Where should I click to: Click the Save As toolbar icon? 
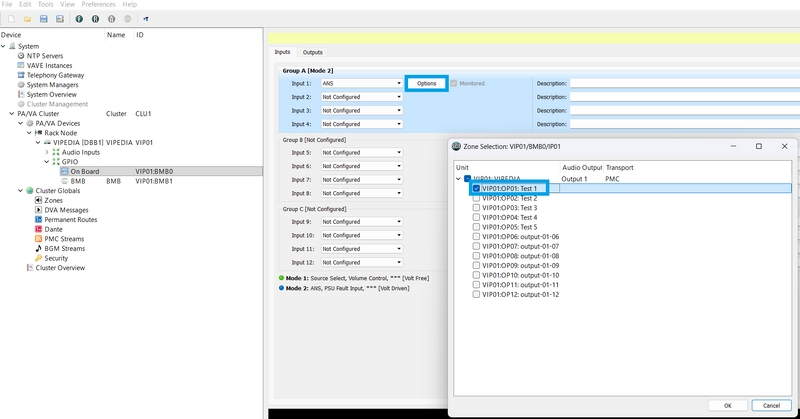pos(60,19)
